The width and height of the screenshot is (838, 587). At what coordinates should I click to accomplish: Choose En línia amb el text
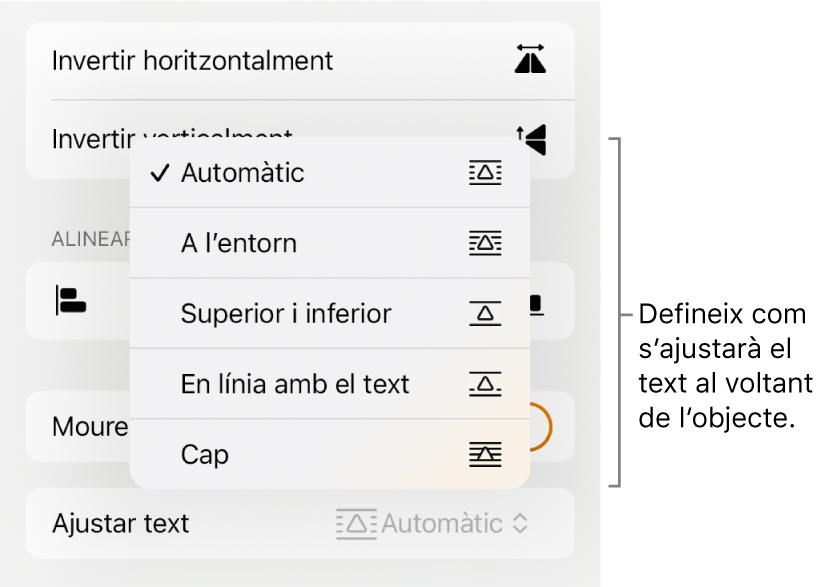tap(330, 384)
